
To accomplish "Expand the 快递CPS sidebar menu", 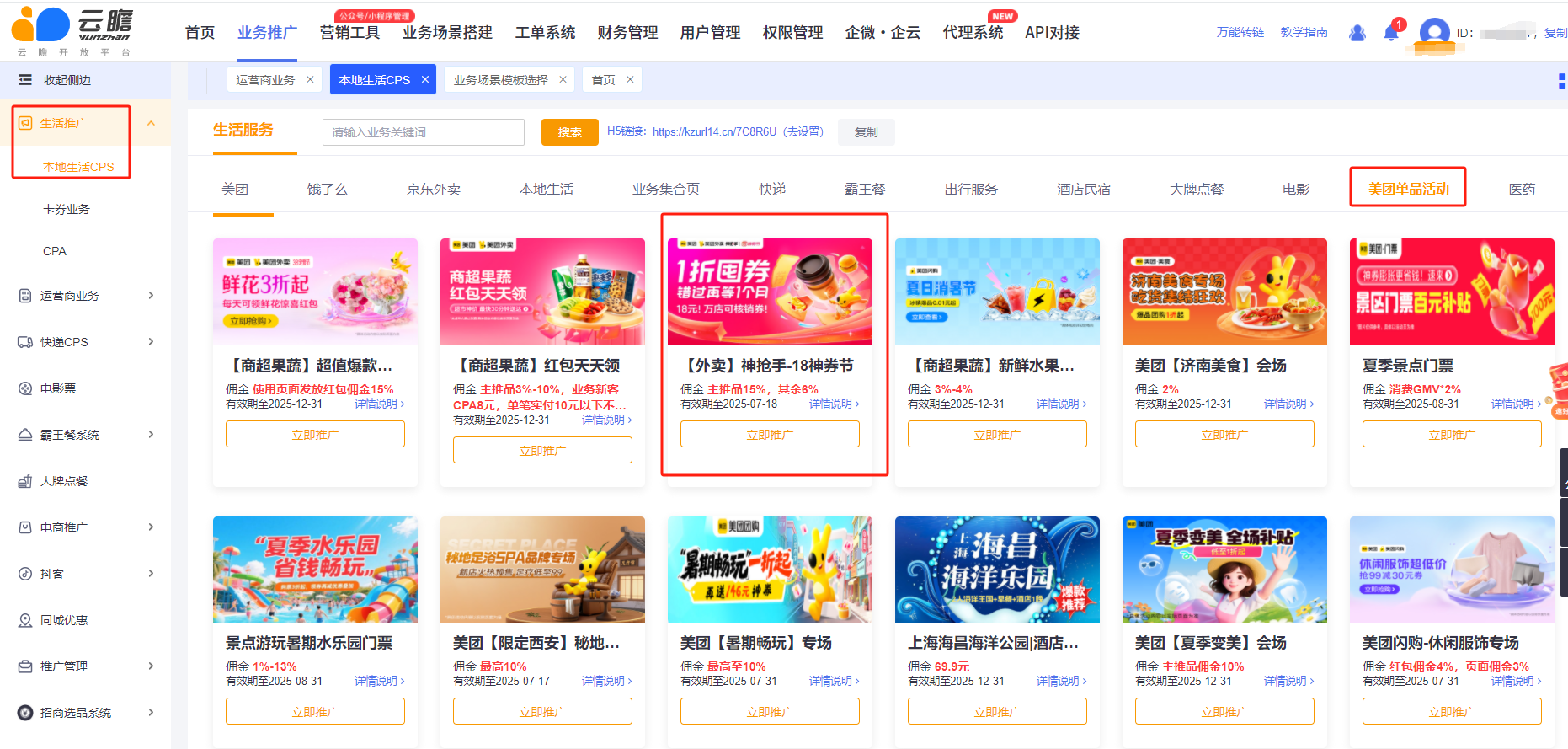I will (152, 341).
